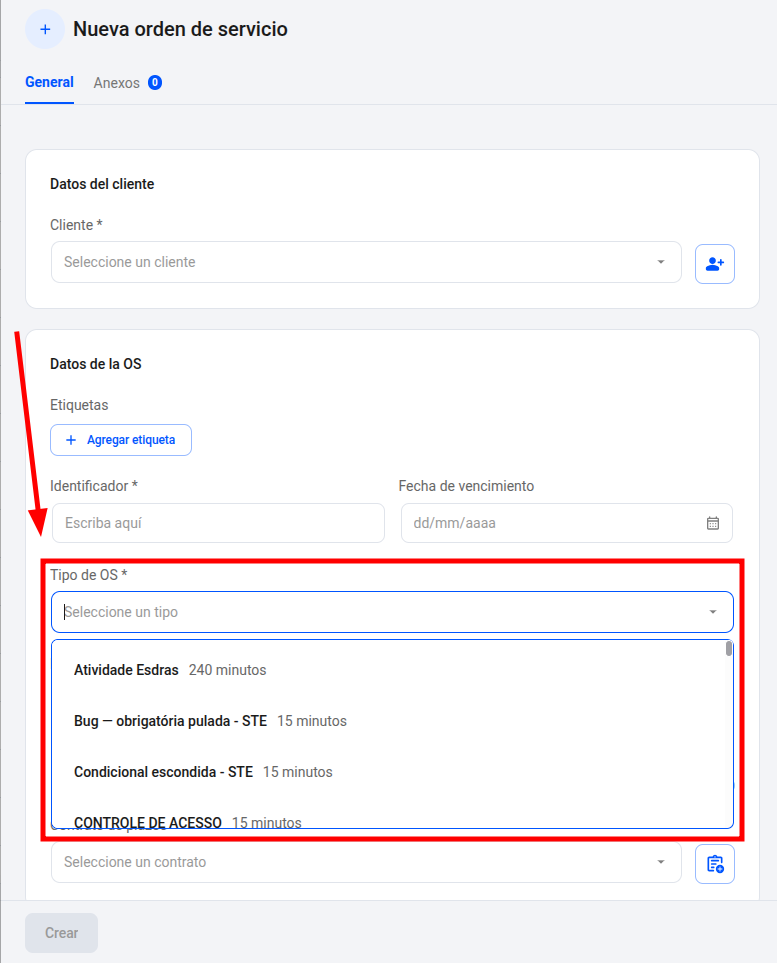Click the plus icon beside Nueva orden de servicio
777x963 pixels.
pos(45,29)
